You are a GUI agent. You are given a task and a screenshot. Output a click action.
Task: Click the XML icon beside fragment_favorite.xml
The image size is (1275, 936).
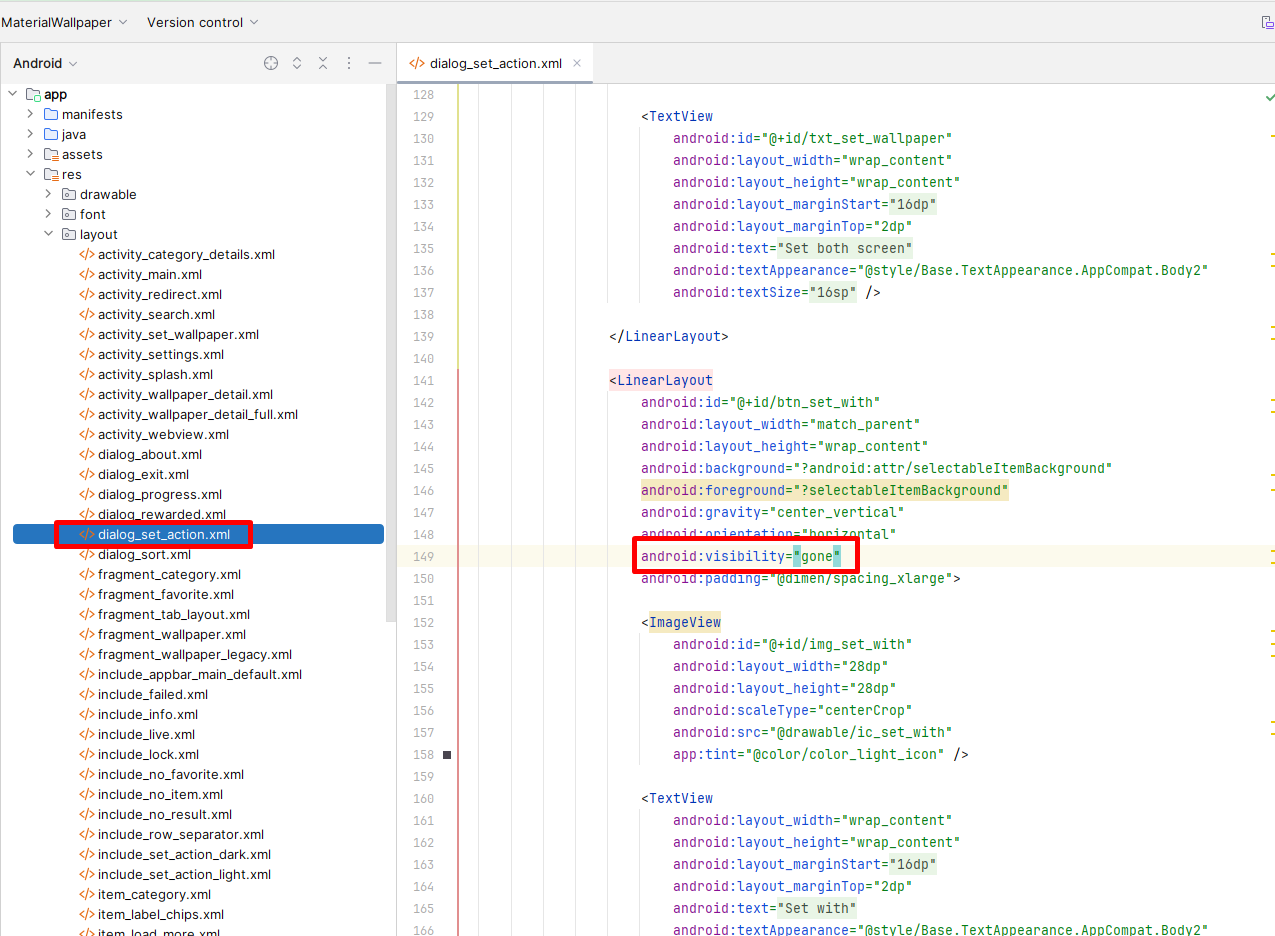point(87,594)
